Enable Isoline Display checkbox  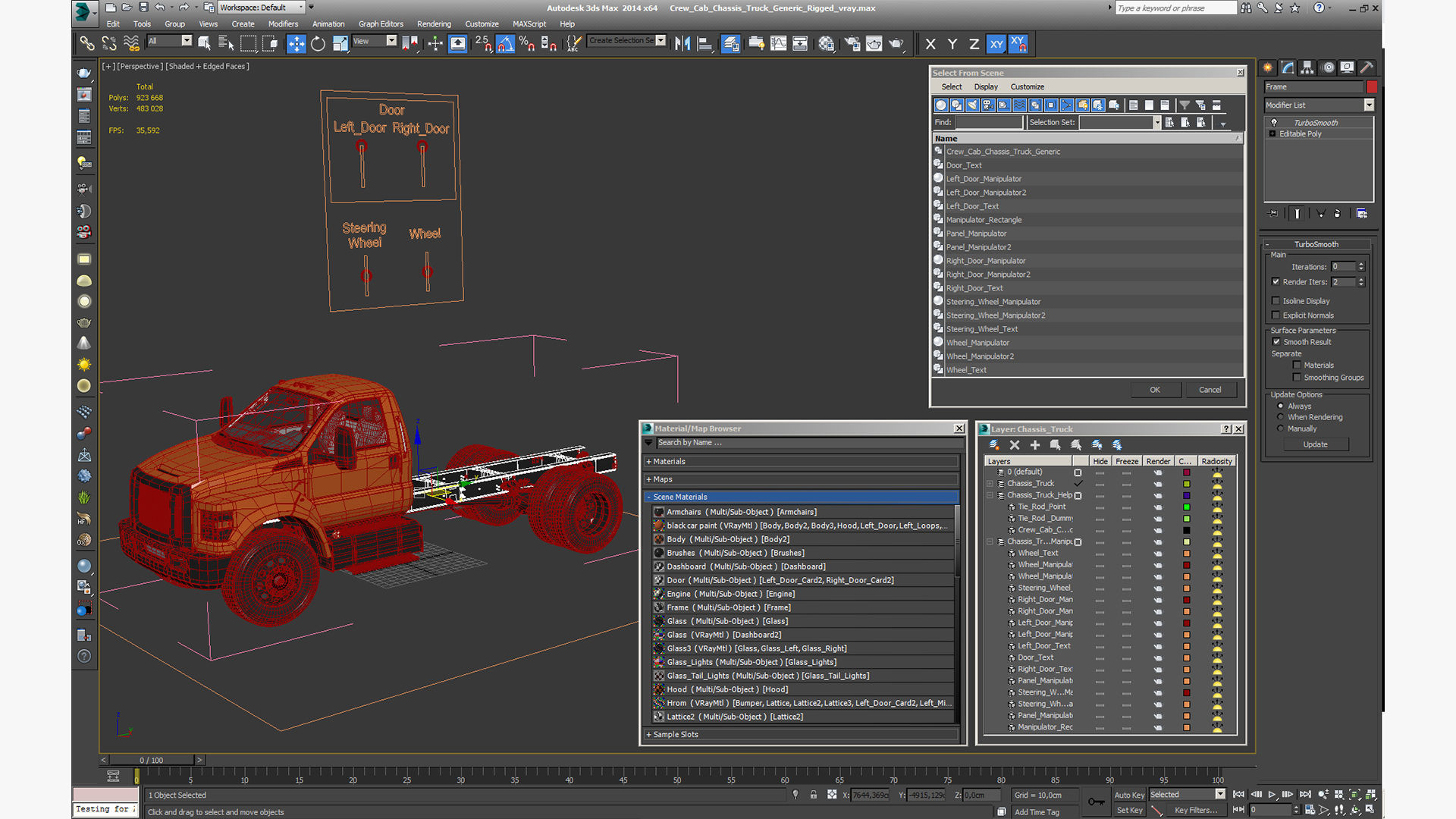1276,301
